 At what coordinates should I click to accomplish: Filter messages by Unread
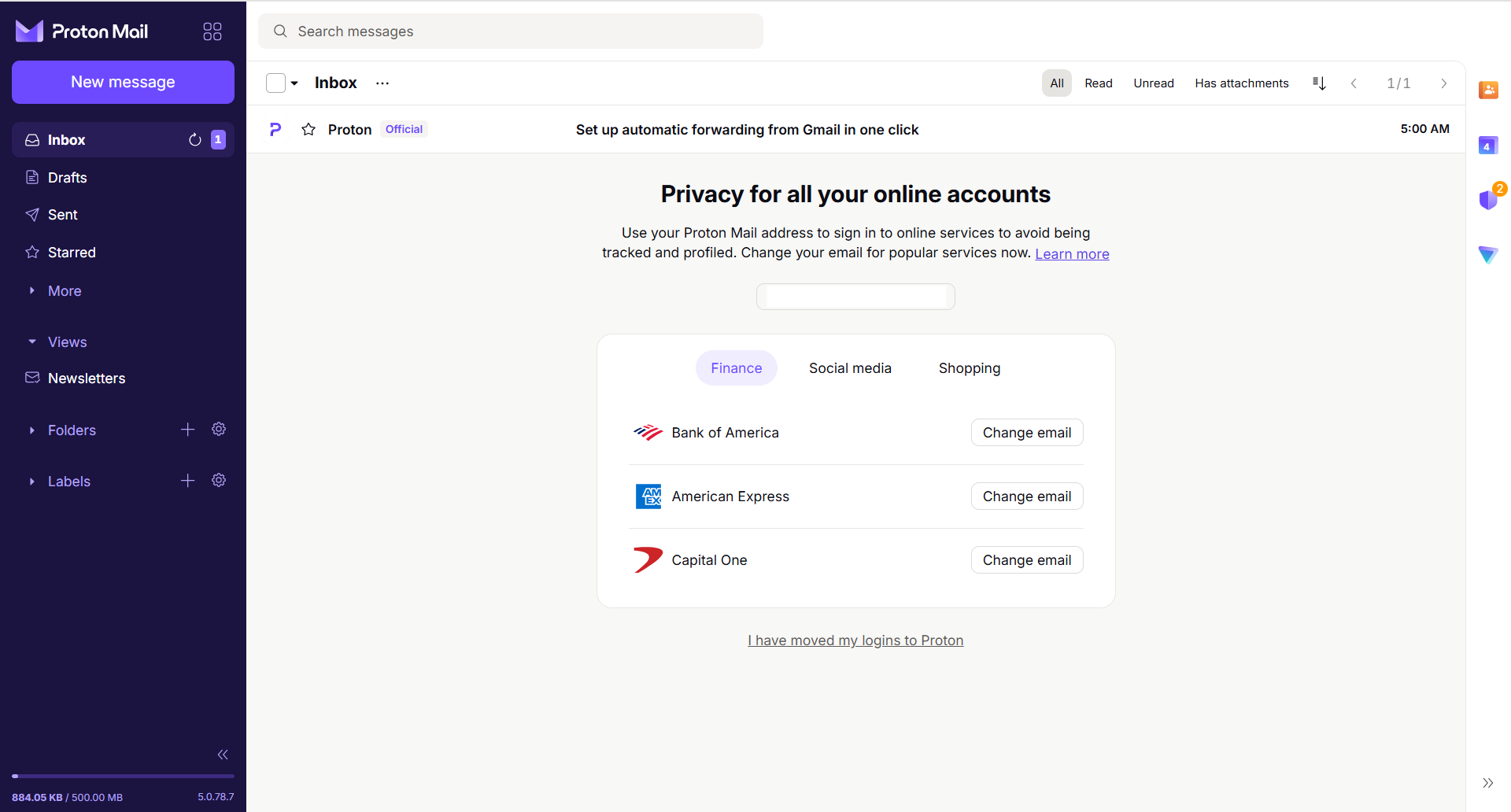tap(1154, 83)
